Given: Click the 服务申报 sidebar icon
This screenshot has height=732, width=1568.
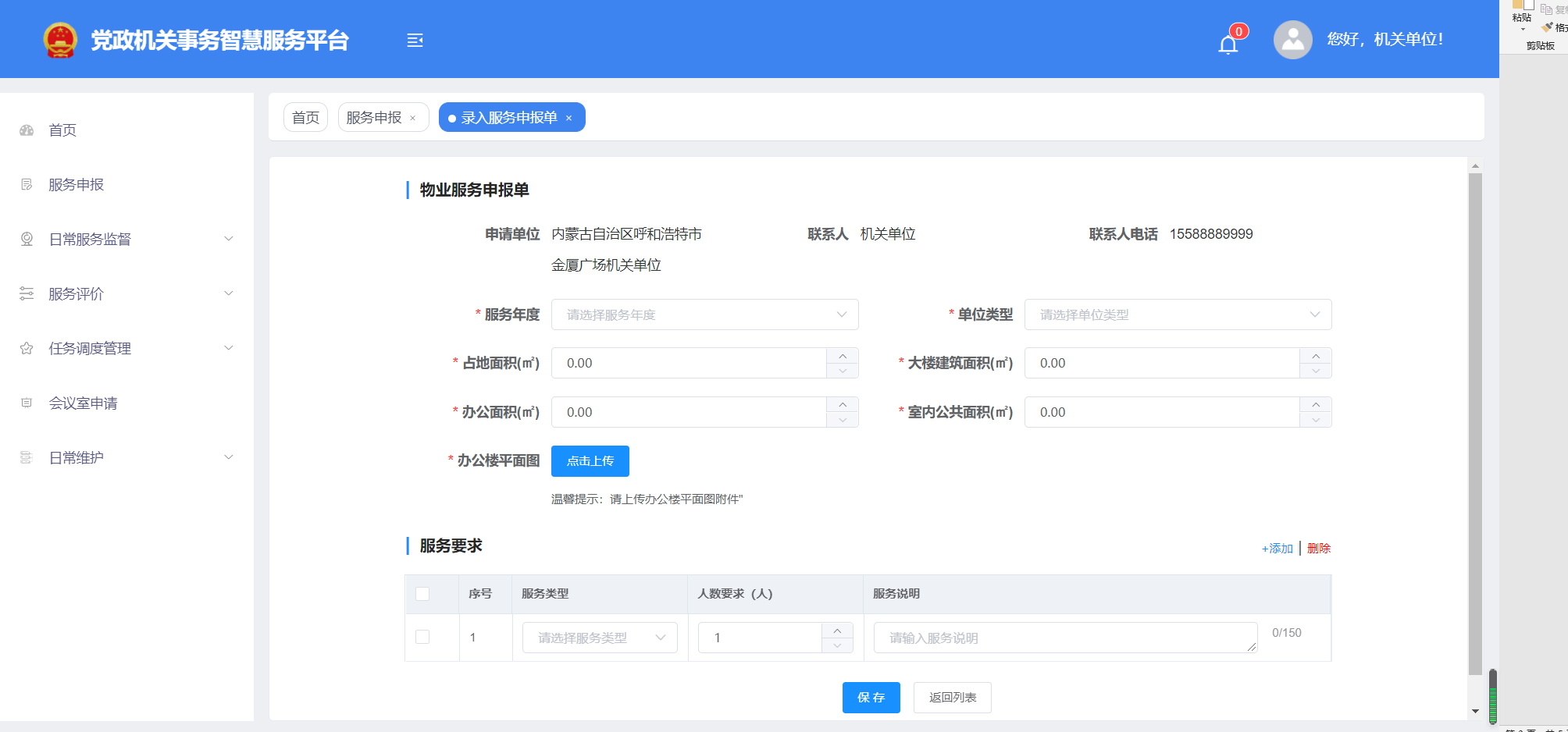Looking at the screenshot, I should click(27, 185).
